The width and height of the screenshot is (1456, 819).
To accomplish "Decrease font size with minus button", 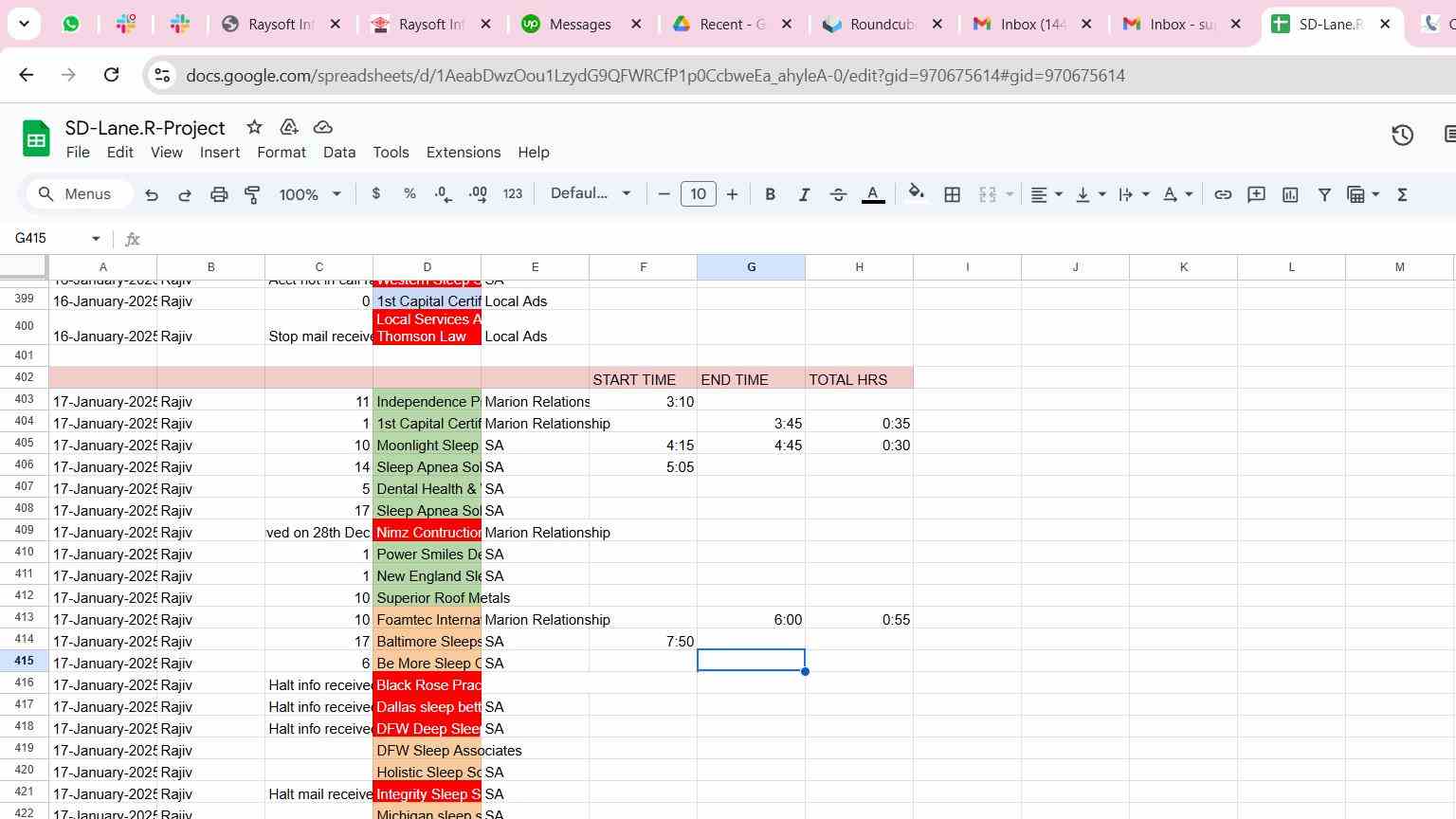I will tap(664, 194).
